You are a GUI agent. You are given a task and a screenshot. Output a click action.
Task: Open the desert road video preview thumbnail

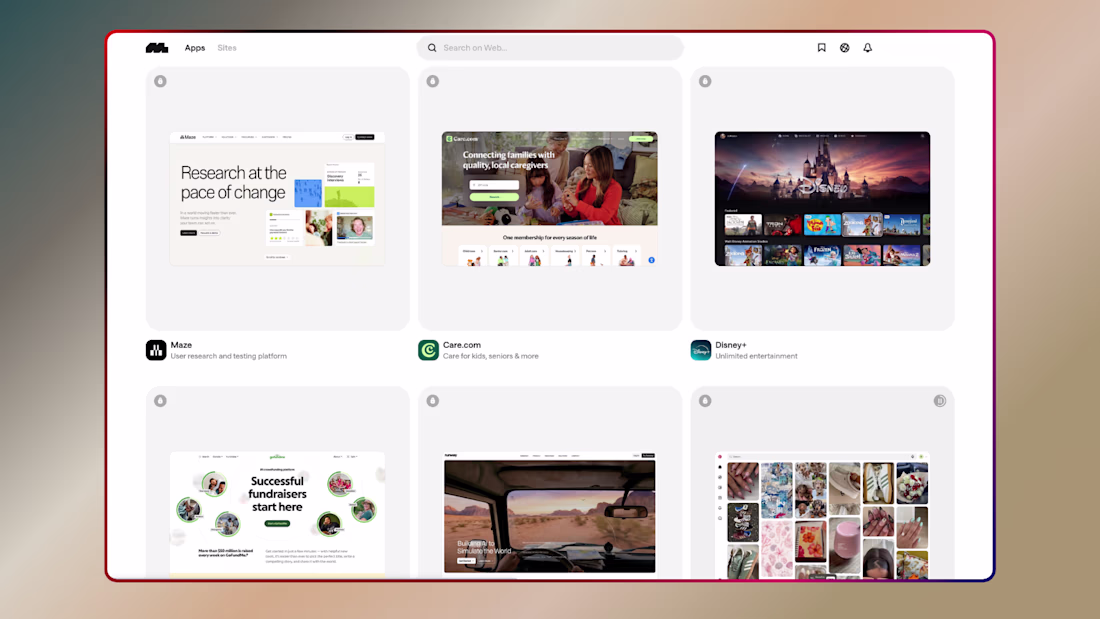550,514
